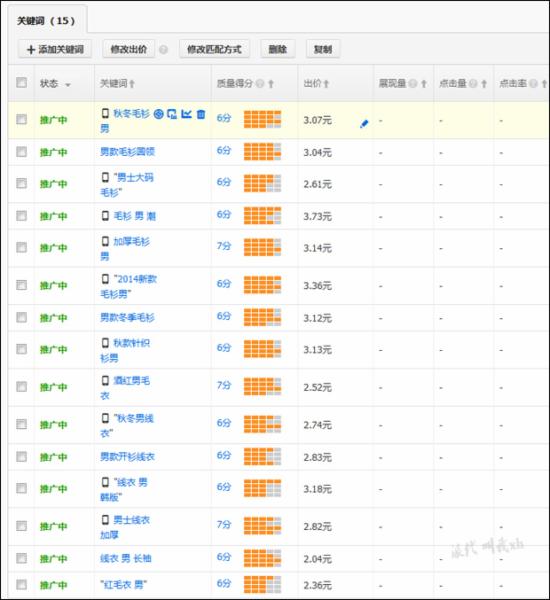Check the box for row 毛衫 男 潮

[x=21, y=216]
